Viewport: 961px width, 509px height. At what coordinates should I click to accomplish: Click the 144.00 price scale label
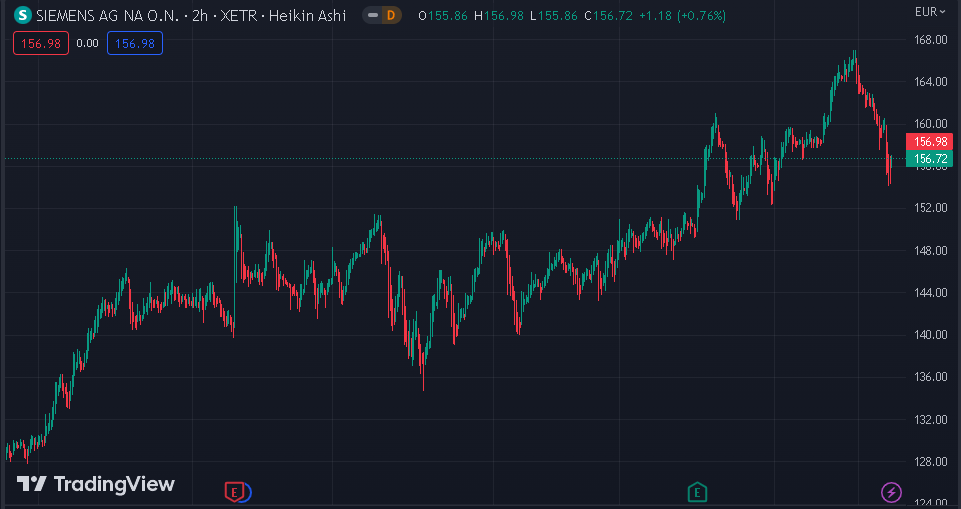930,292
